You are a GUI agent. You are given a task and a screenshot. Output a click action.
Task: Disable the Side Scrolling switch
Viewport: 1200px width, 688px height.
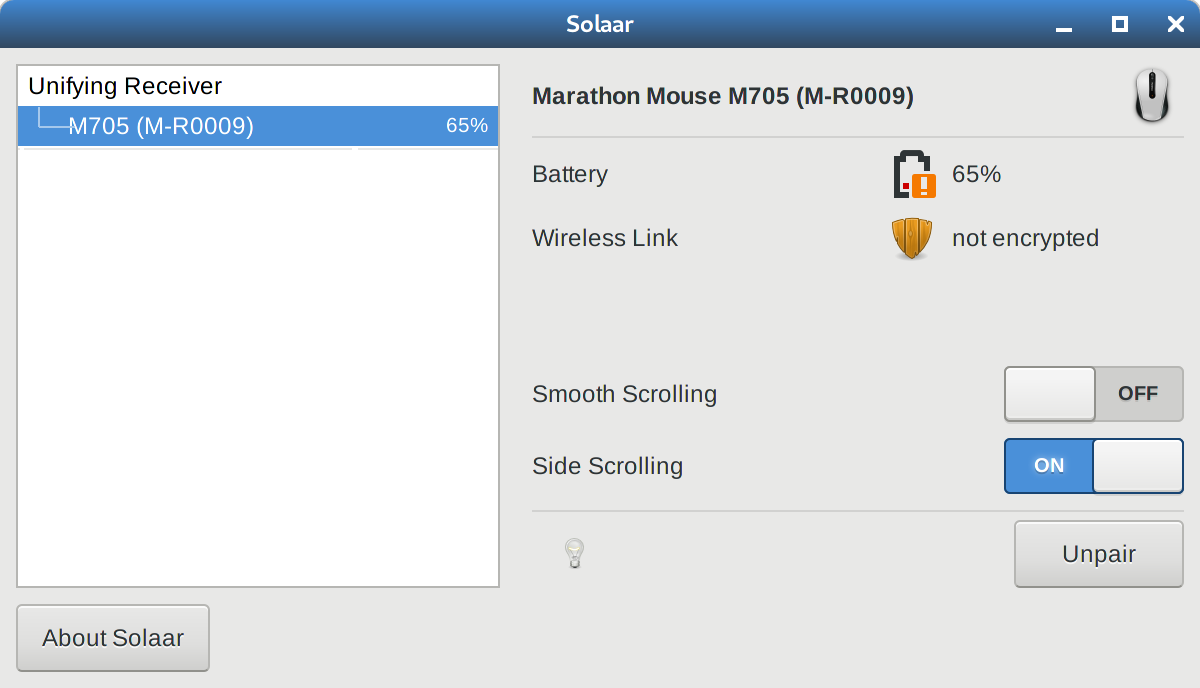coord(1094,466)
